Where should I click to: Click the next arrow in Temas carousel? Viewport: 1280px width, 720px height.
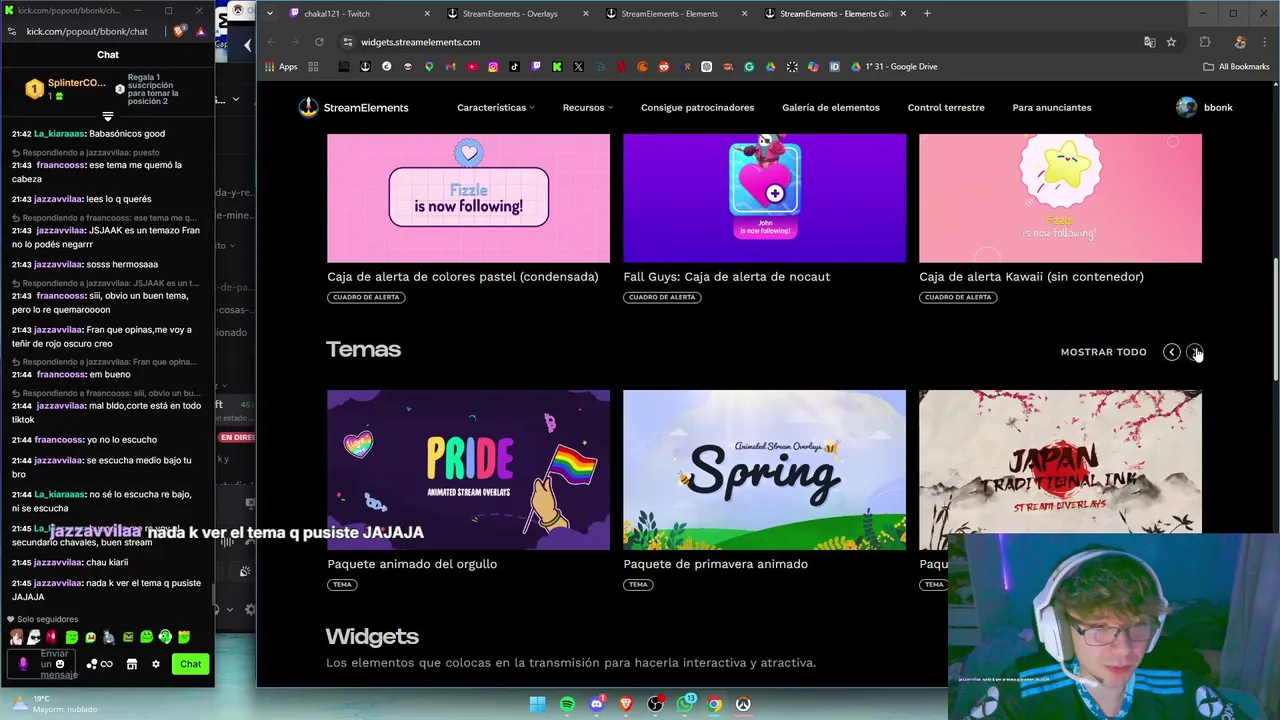point(1194,352)
